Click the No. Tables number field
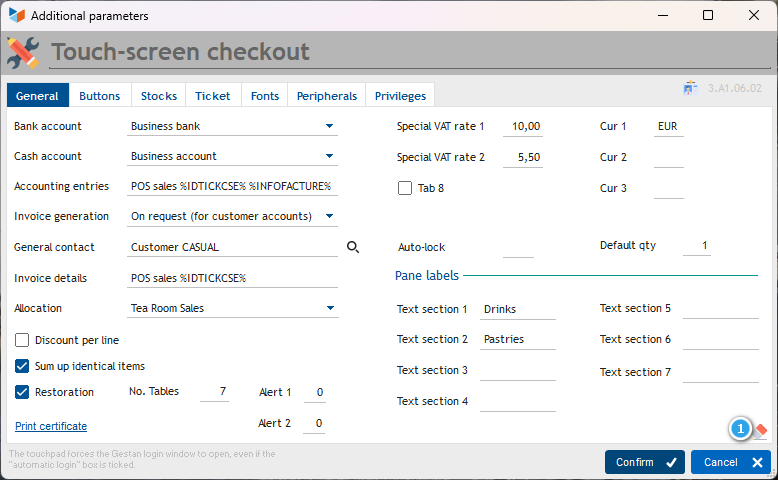Screen dimensions: 778x480 point(214,392)
